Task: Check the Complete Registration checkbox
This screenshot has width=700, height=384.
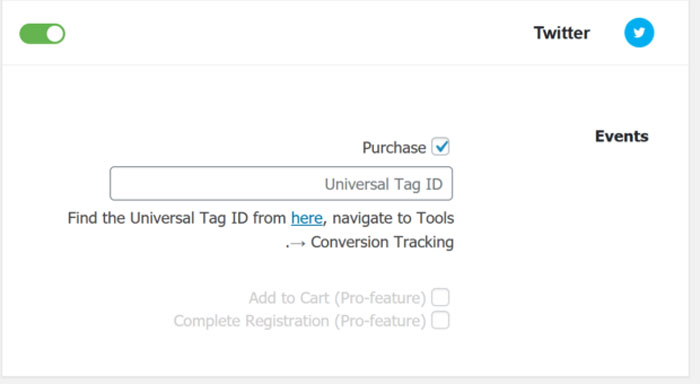Action: pyautogui.click(x=440, y=320)
